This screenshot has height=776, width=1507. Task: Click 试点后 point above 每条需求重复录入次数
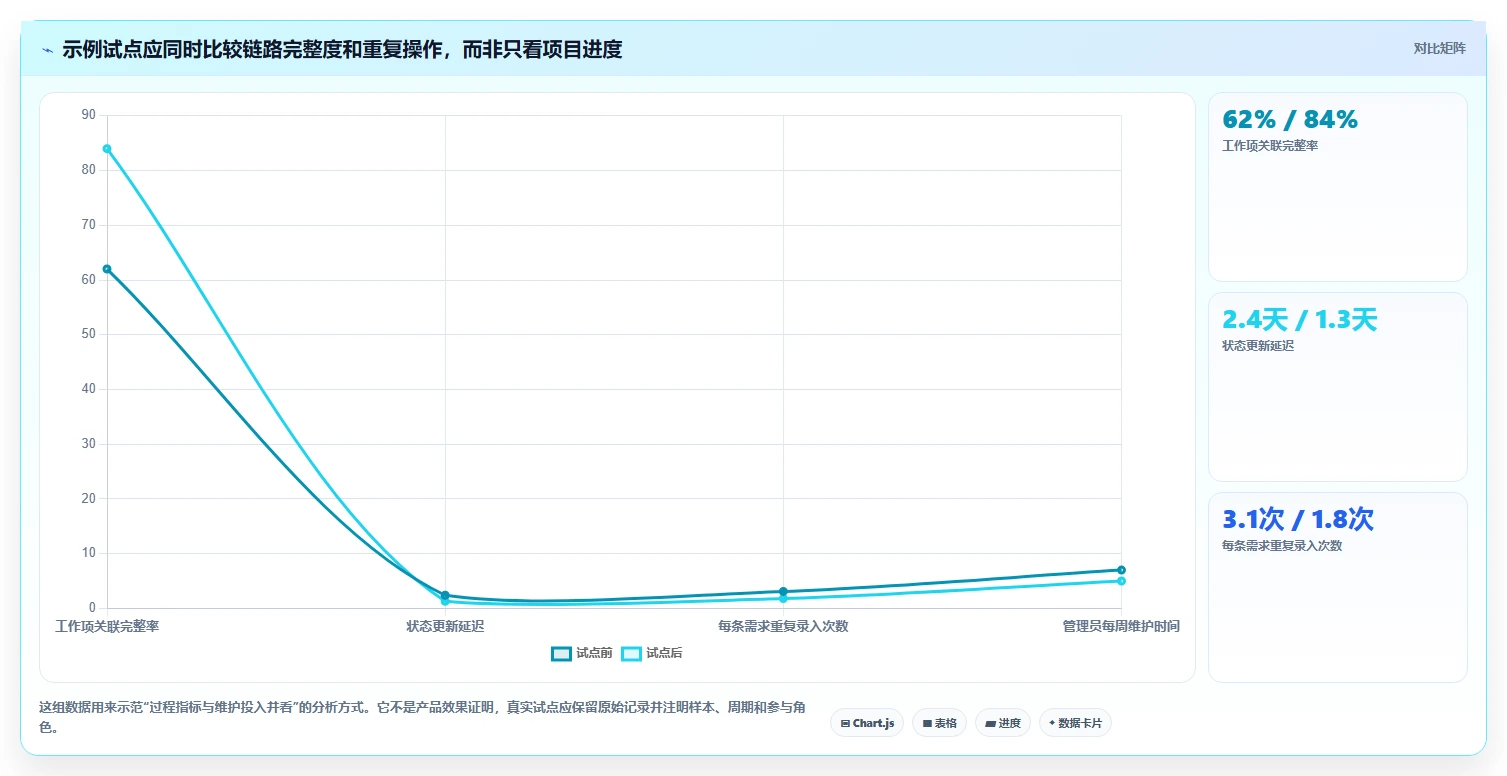pyautogui.click(x=783, y=598)
